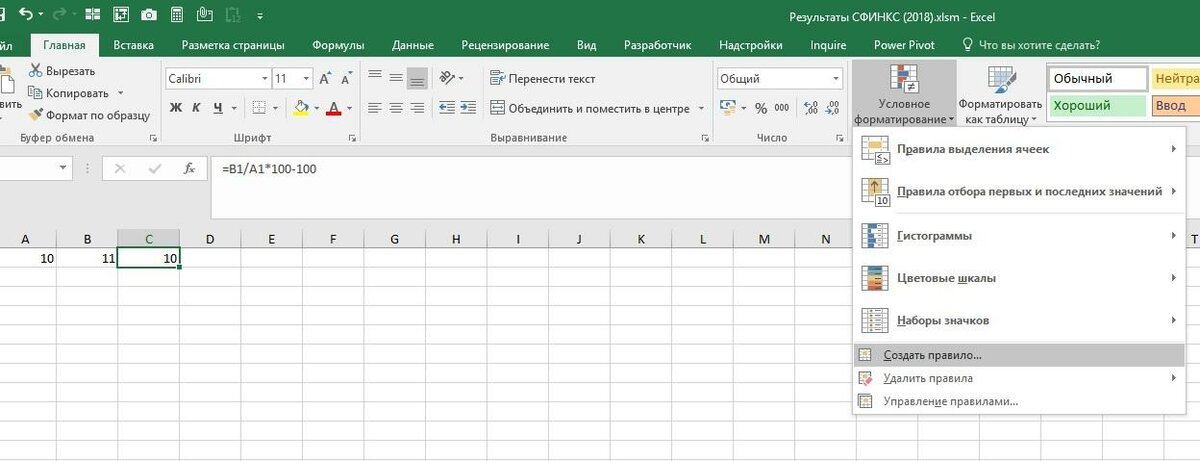Increase decimal places
Screen dimensions: 1200x461
pyautogui.click(x=810, y=108)
